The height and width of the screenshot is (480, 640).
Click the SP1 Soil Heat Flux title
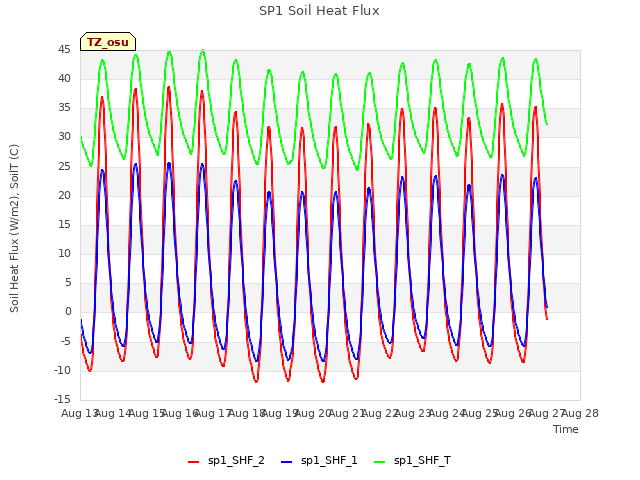[319, 11]
